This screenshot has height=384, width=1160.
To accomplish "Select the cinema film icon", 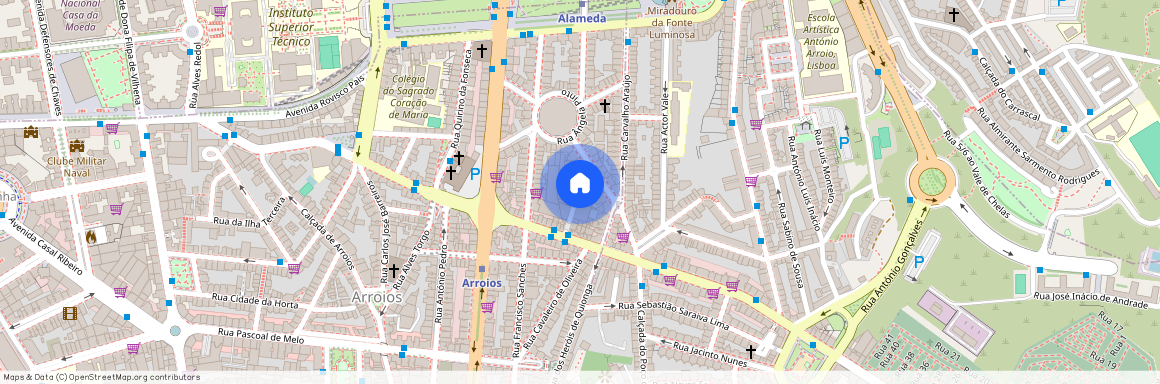I will (x=70, y=313).
